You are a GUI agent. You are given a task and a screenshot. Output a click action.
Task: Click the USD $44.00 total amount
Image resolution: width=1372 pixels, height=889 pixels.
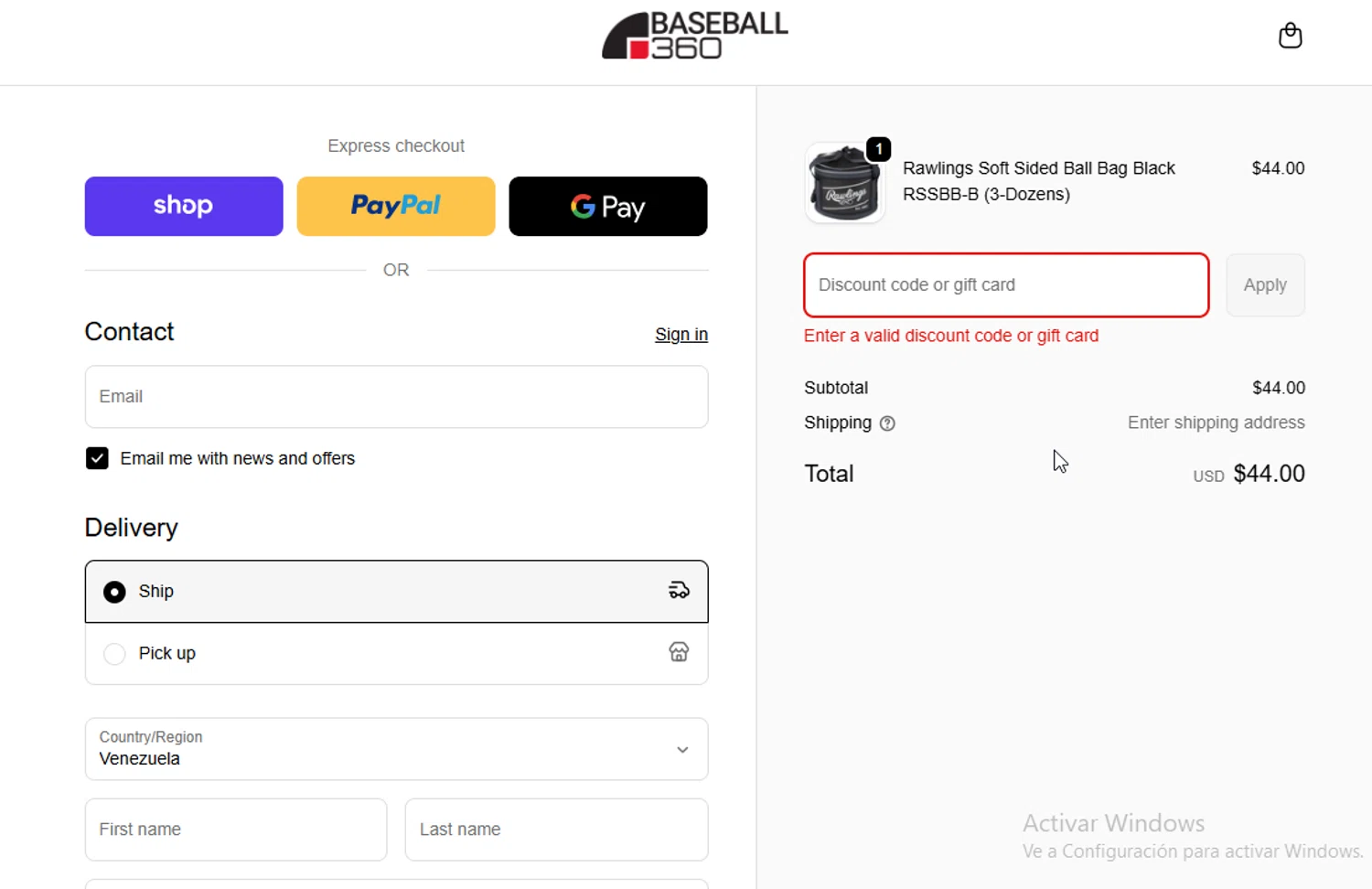click(1249, 474)
